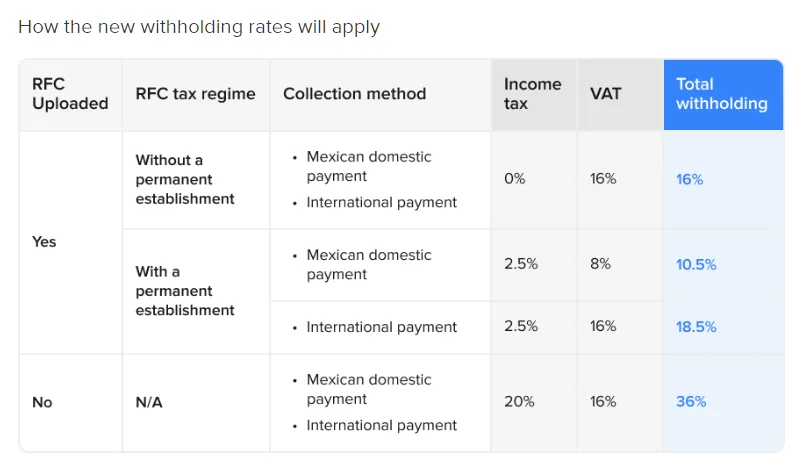Select the blue 36% total withholding value
803x472 pixels.
tap(691, 402)
